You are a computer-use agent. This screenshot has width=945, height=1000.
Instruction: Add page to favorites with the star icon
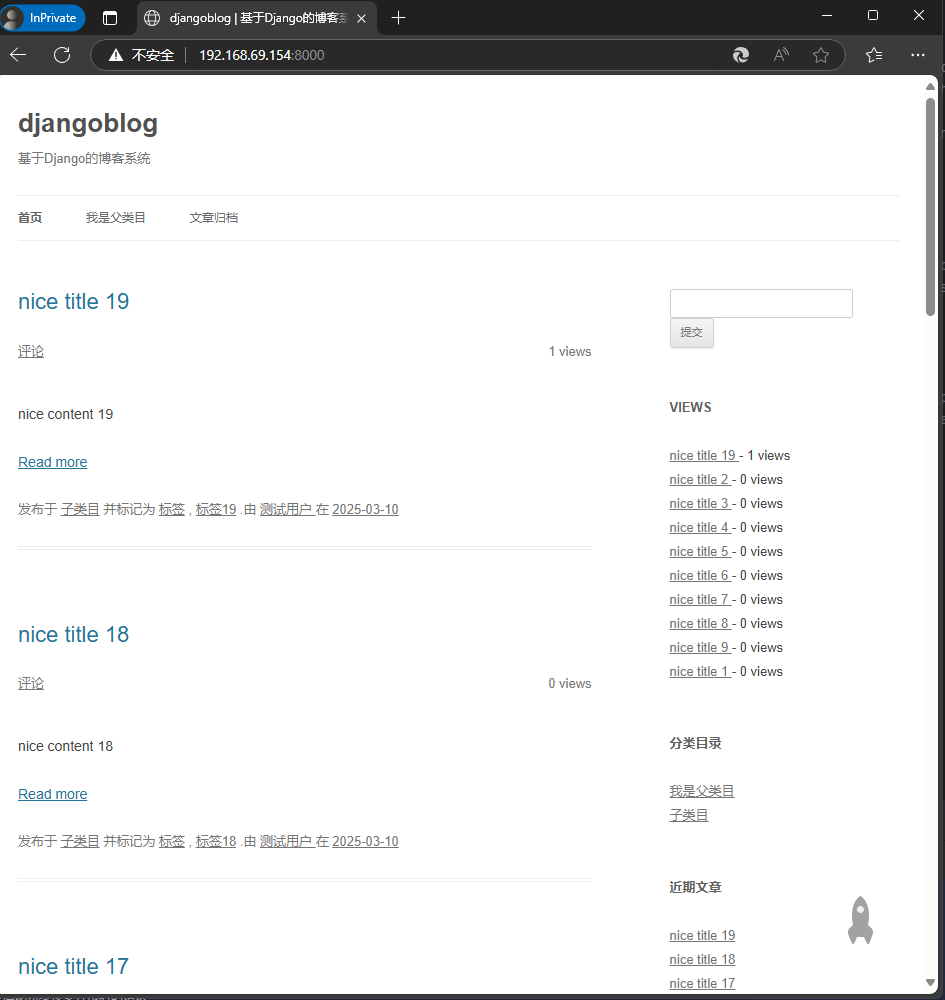click(821, 55)
